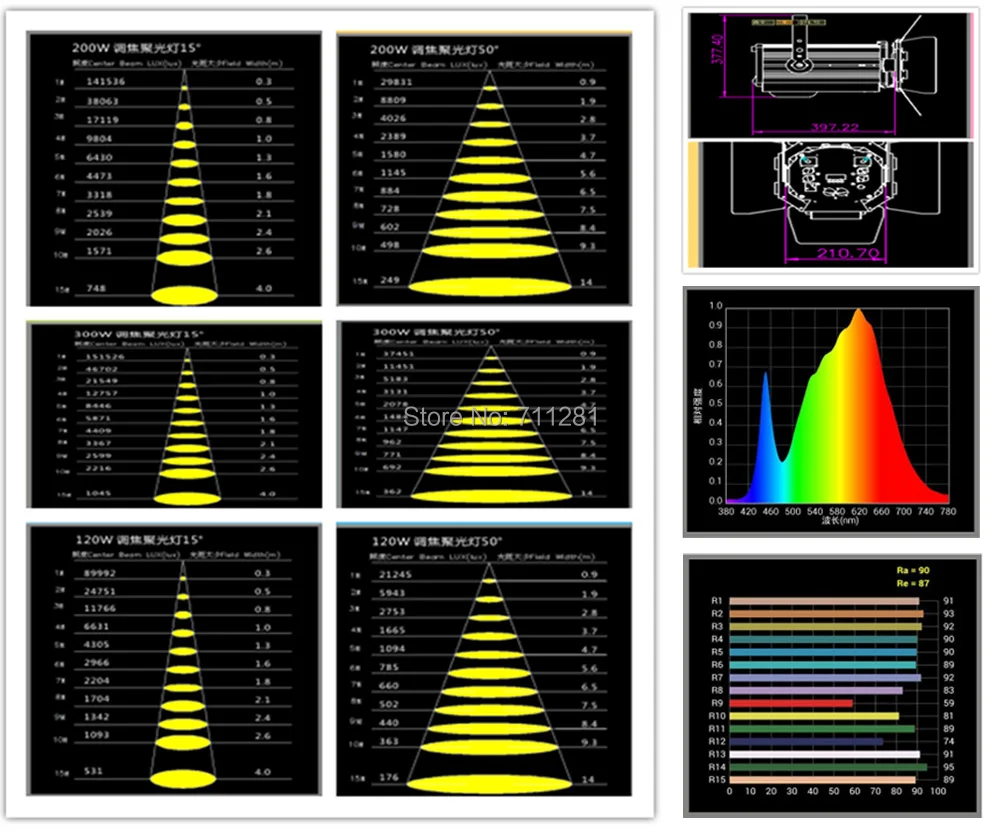Select lux value 176 in 120W 50° chart
This screenshot has width=1000, height=833.
pyautogui.click(x=389, y=778)
